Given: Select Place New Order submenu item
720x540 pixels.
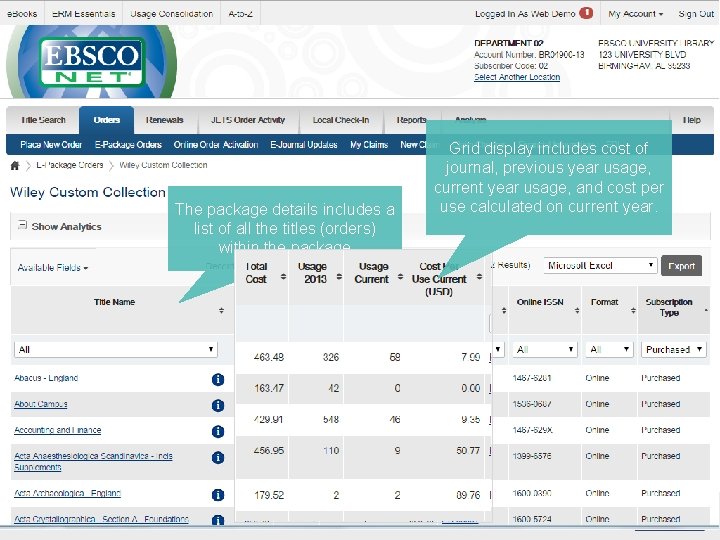Looking at the screenshot, I should click(51, 145).
